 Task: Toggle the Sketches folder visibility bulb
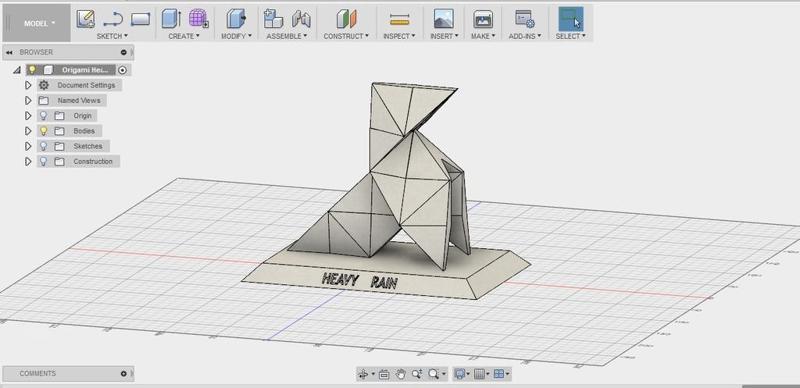[x=44, y=147]
